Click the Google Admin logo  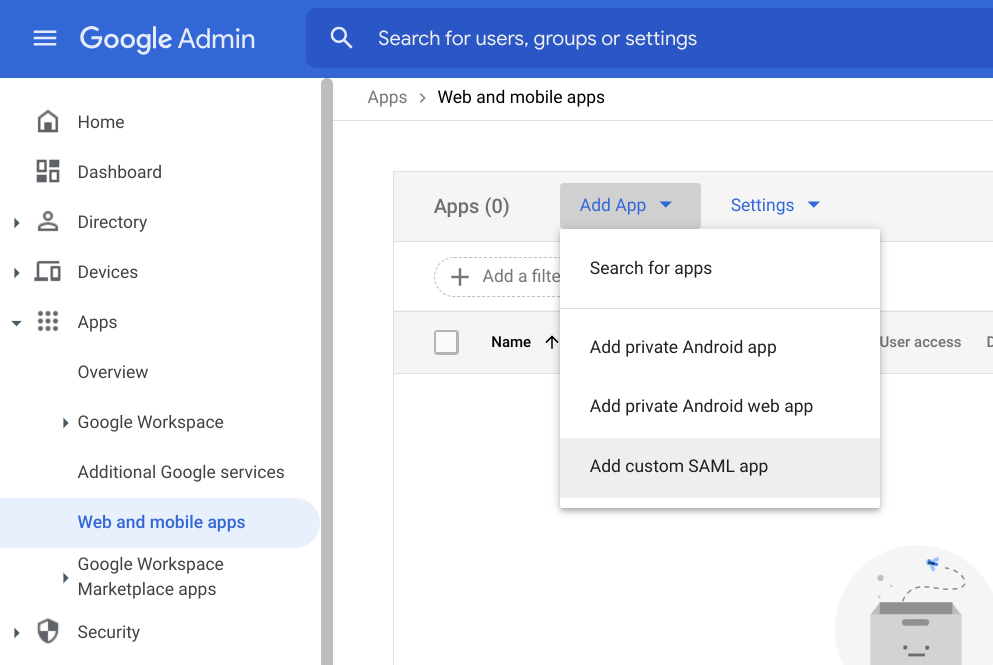(167, 39)
